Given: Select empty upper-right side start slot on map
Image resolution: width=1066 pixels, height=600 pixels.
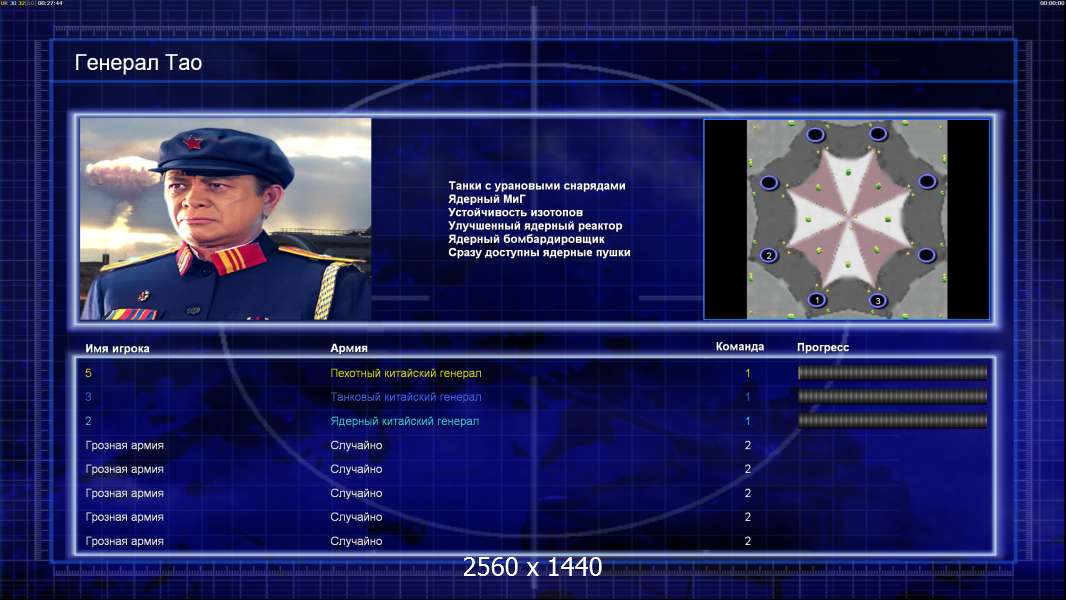Looking at the screenshot, I should coord(927,182).
